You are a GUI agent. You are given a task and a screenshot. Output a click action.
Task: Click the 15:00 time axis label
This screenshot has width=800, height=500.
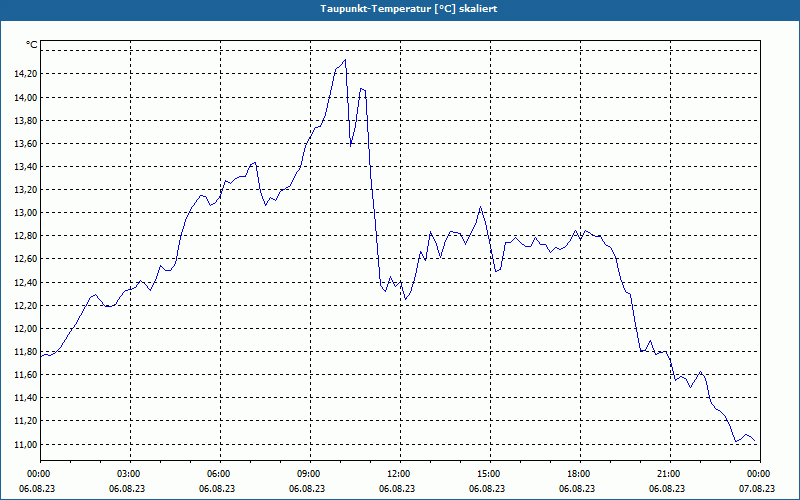coord(490,473)
